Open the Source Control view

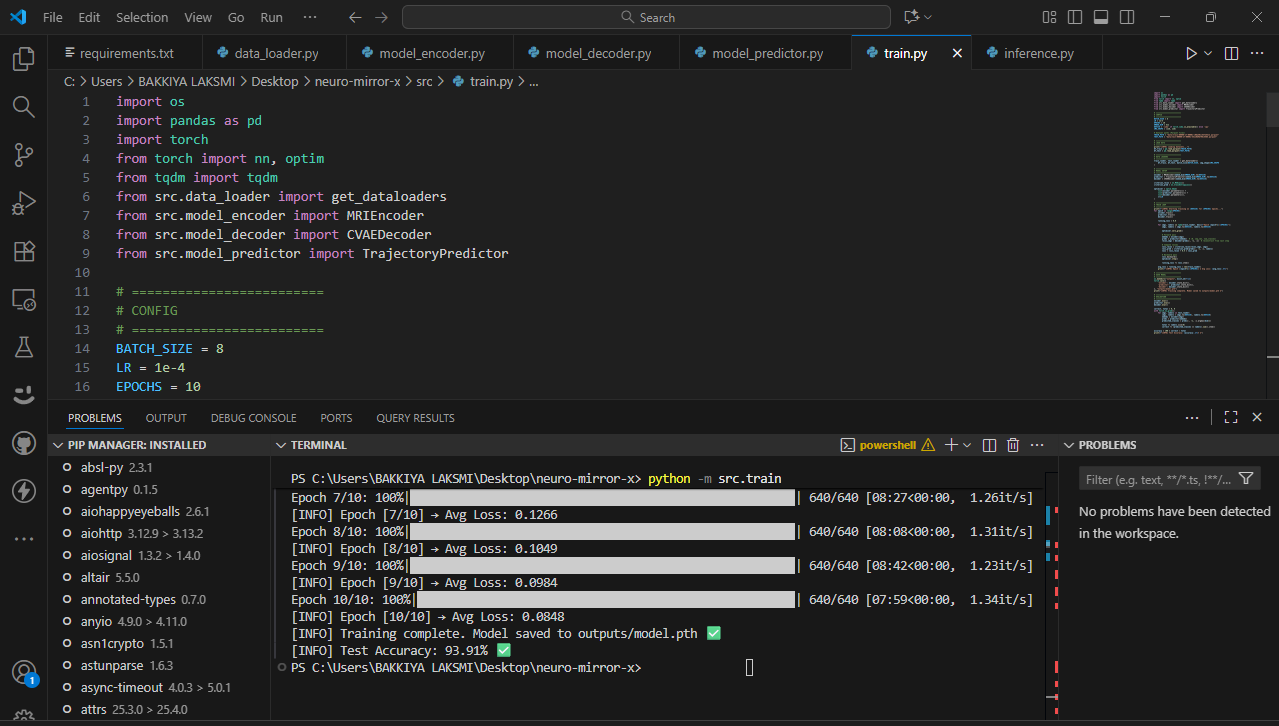click(24, 154)
